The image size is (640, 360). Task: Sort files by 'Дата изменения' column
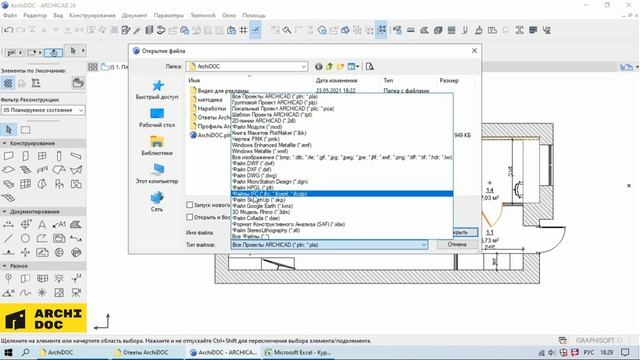click(x=337, y=81)
